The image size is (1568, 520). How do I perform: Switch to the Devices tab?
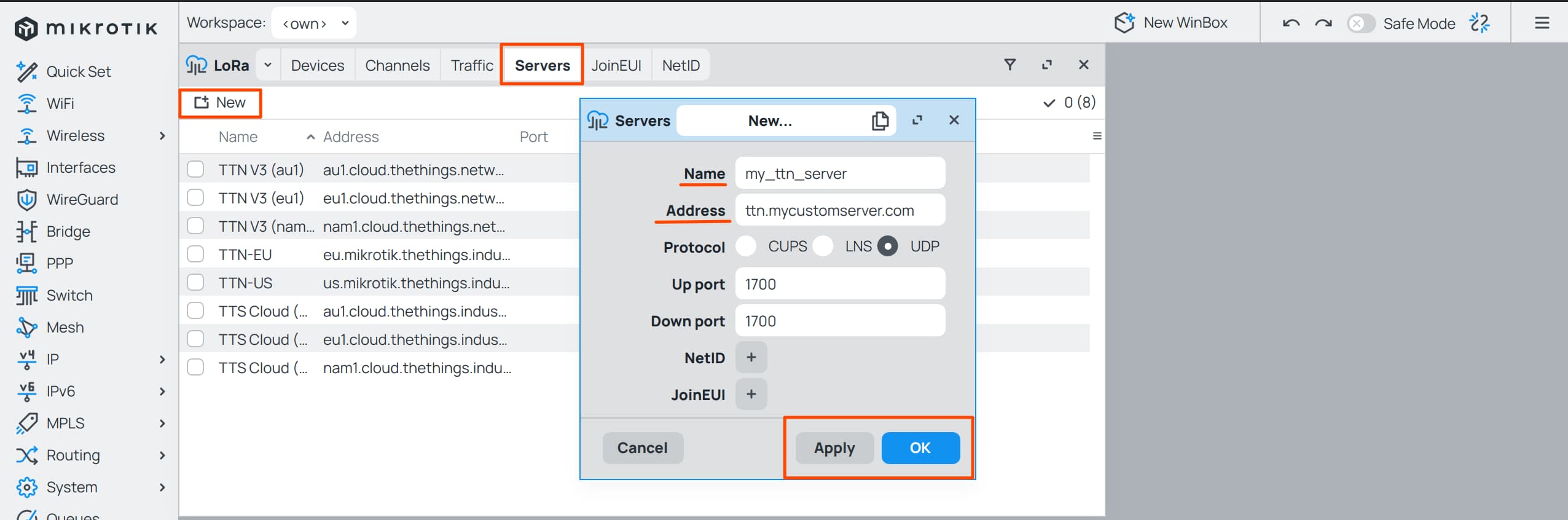click(x=318, y=65)
